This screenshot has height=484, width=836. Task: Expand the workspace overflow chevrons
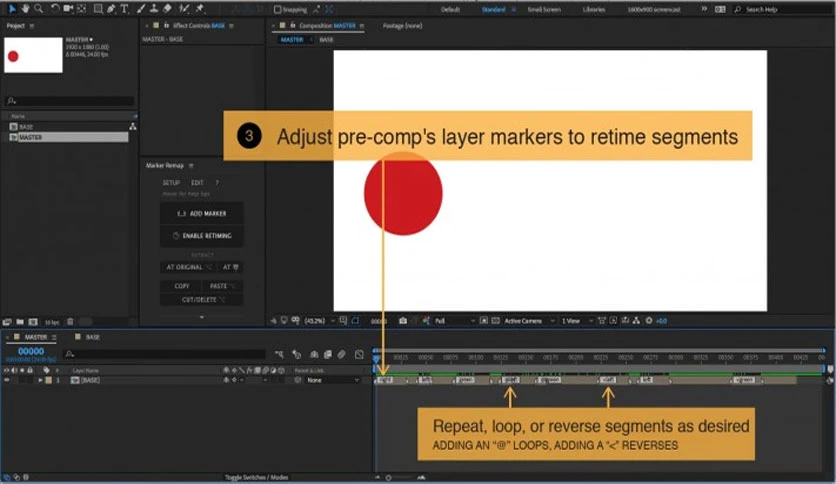click(704, 9)
